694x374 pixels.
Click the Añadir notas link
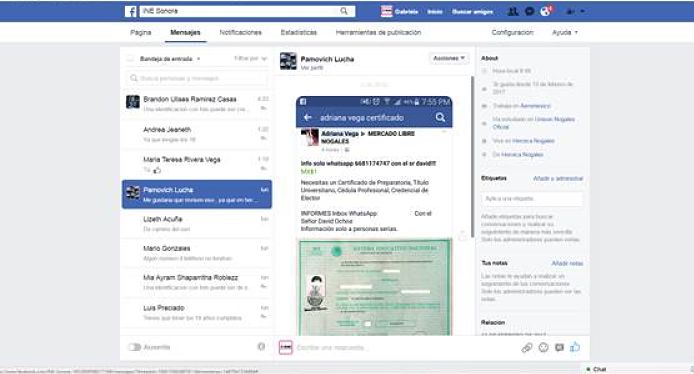[x=567, y=263]
